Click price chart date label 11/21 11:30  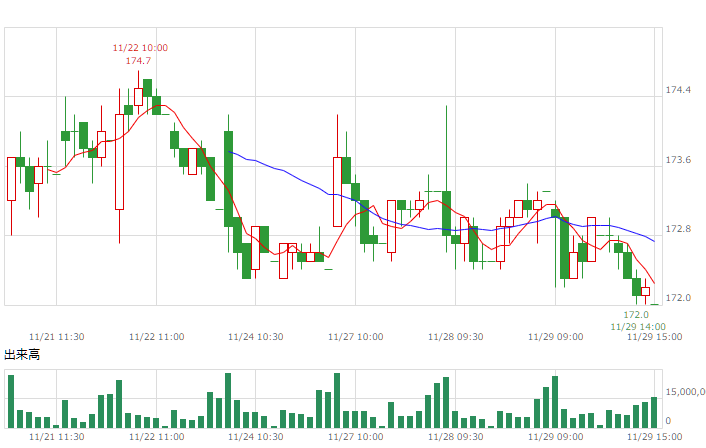click(57, 337)
